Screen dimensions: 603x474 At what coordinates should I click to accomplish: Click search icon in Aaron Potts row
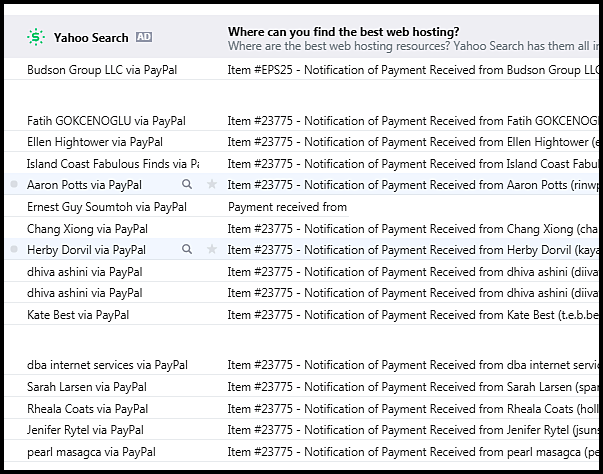click(x=187, y=184)
